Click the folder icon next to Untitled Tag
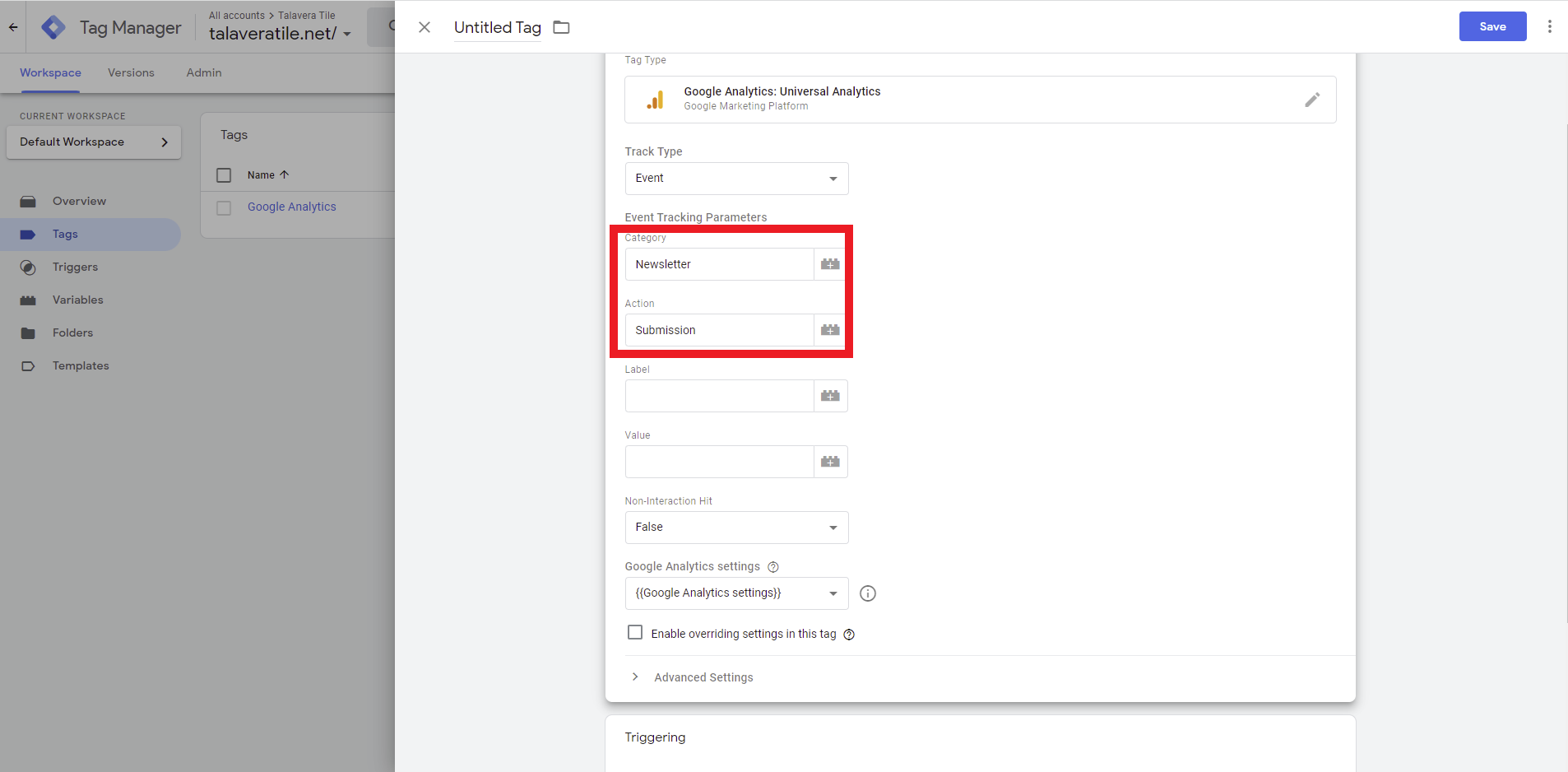The height and width of the screenshot is (772, 1568). pyautogui.click(x=562, y=28)
